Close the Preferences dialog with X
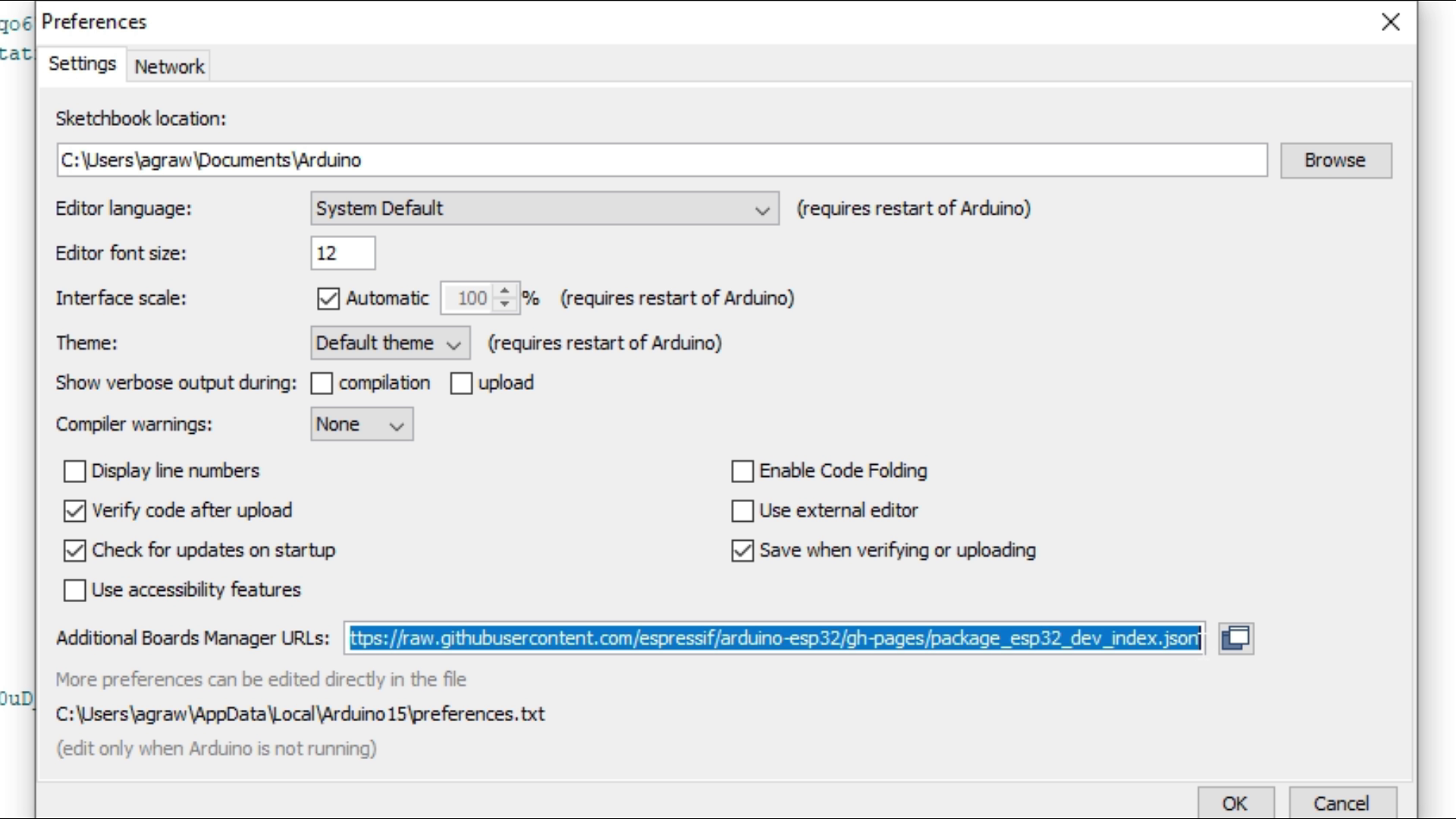The height and width of the screenshot is (819, 1456). 1390,22
